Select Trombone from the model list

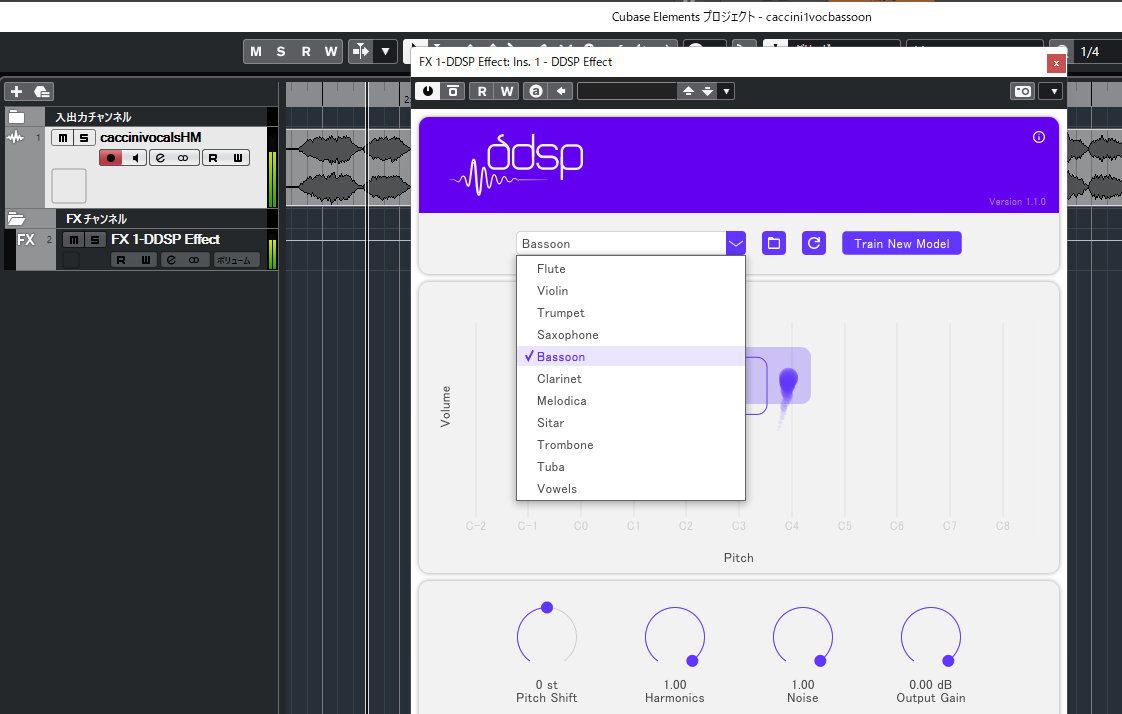[565, 444]
